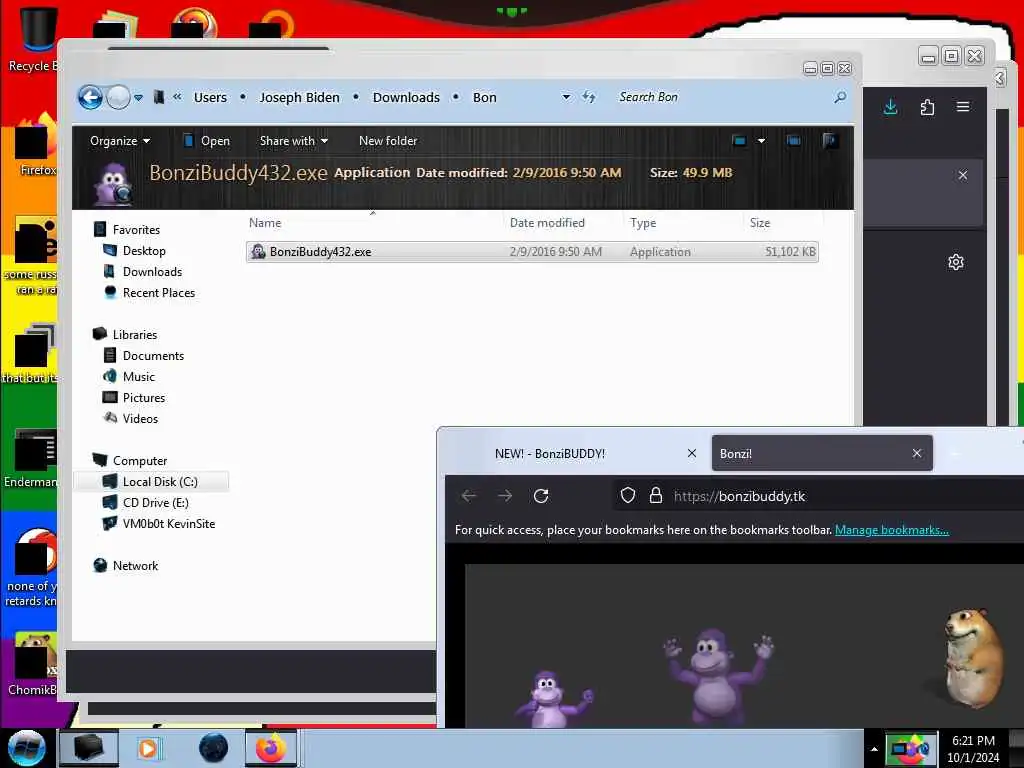Select CD Drive (E:)

[x=155, y=503]
